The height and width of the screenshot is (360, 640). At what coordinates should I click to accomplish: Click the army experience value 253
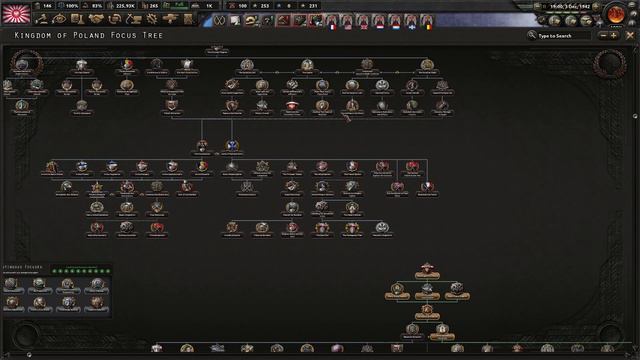point(265,6)
